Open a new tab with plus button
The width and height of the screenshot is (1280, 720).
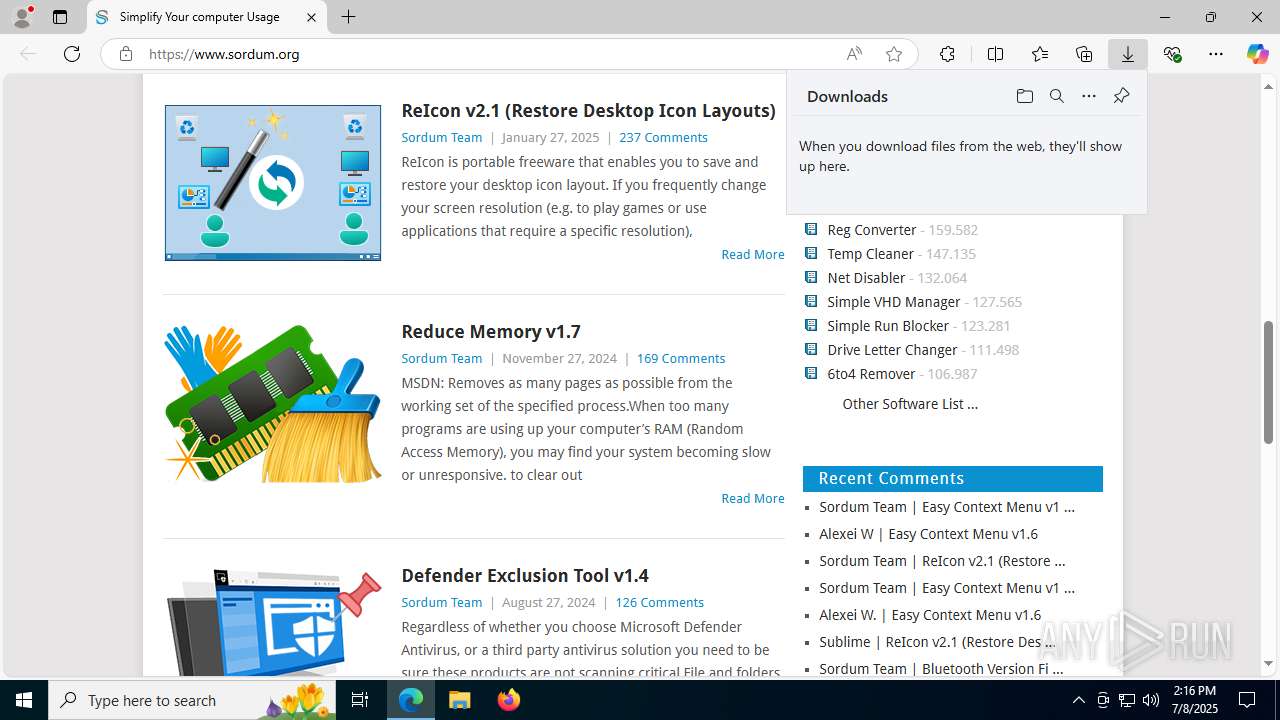pos(348,17)
